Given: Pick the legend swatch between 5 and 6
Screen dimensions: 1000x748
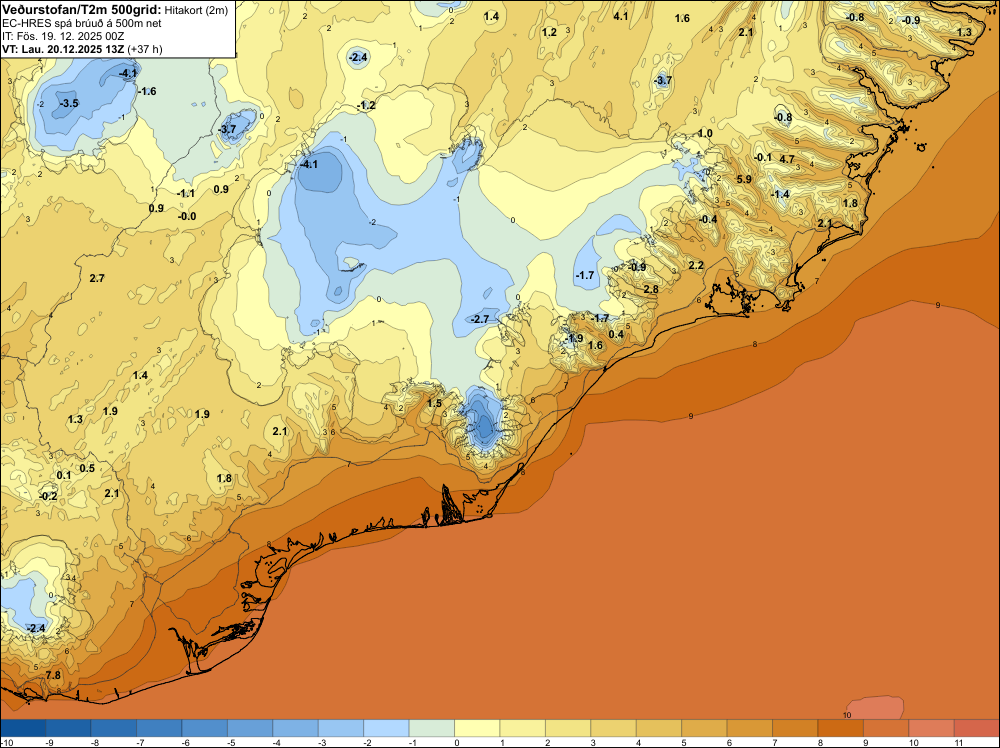Looking at the screenshot, I should (x=704, y=728).
